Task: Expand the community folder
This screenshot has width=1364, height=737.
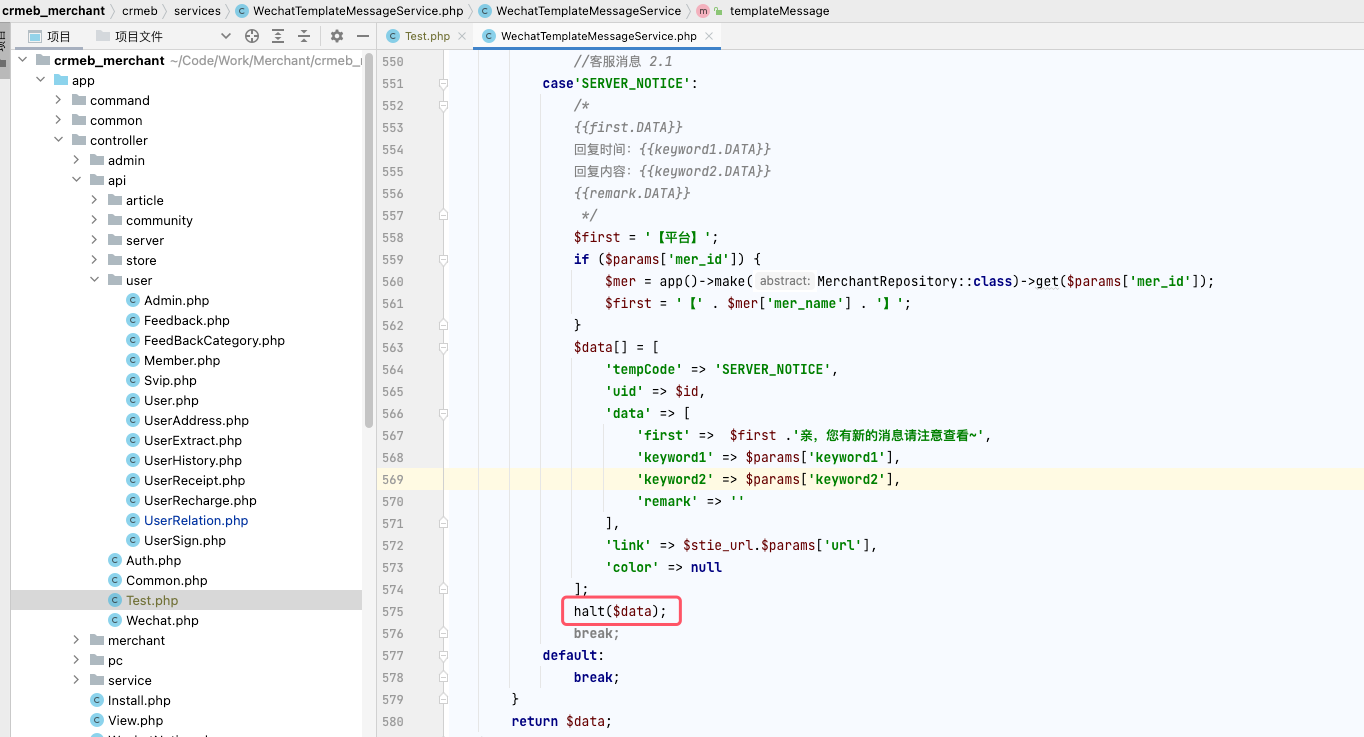Action: click(x=94, y=220)
